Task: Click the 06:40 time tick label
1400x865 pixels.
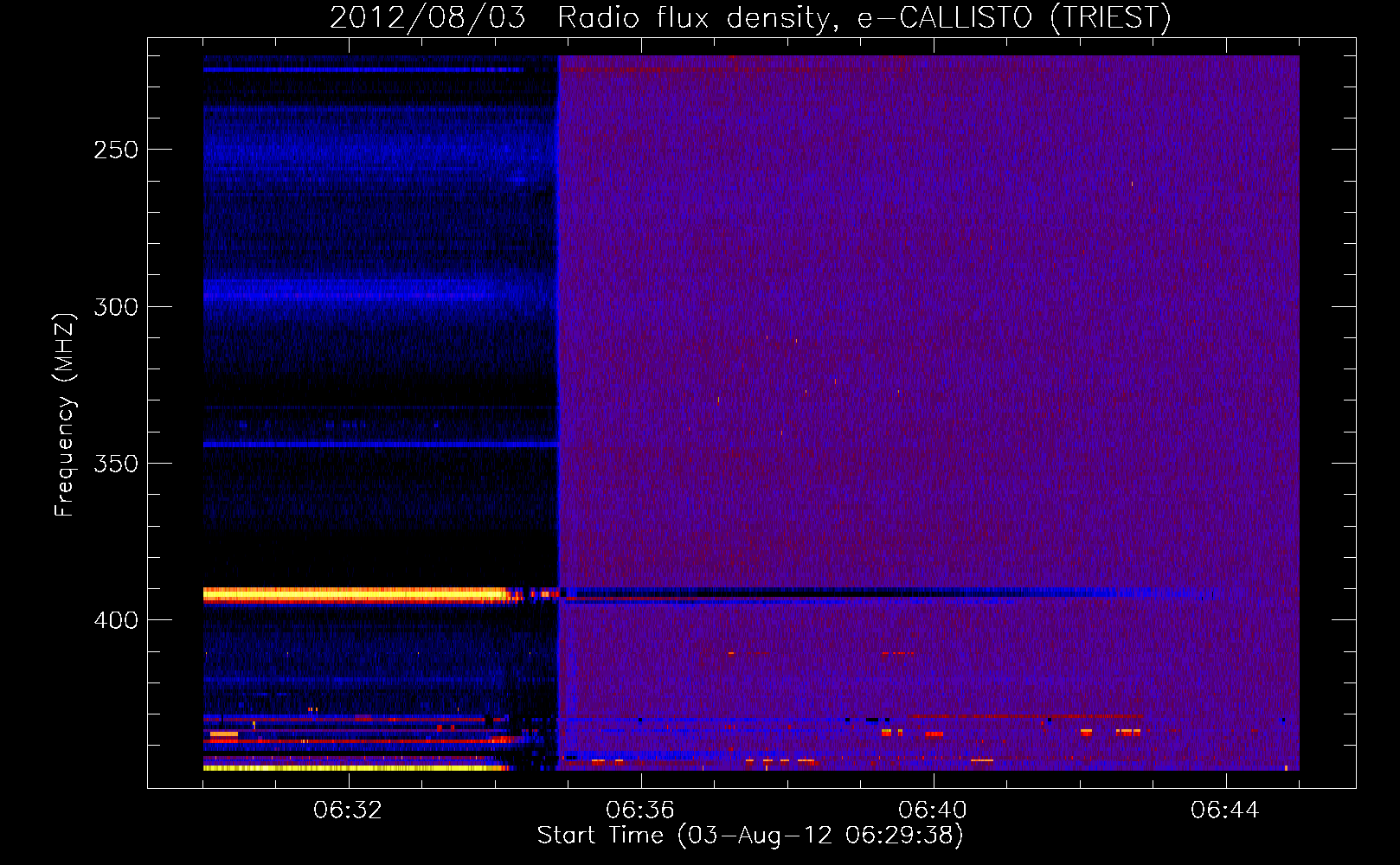Action: click(933, 810)
